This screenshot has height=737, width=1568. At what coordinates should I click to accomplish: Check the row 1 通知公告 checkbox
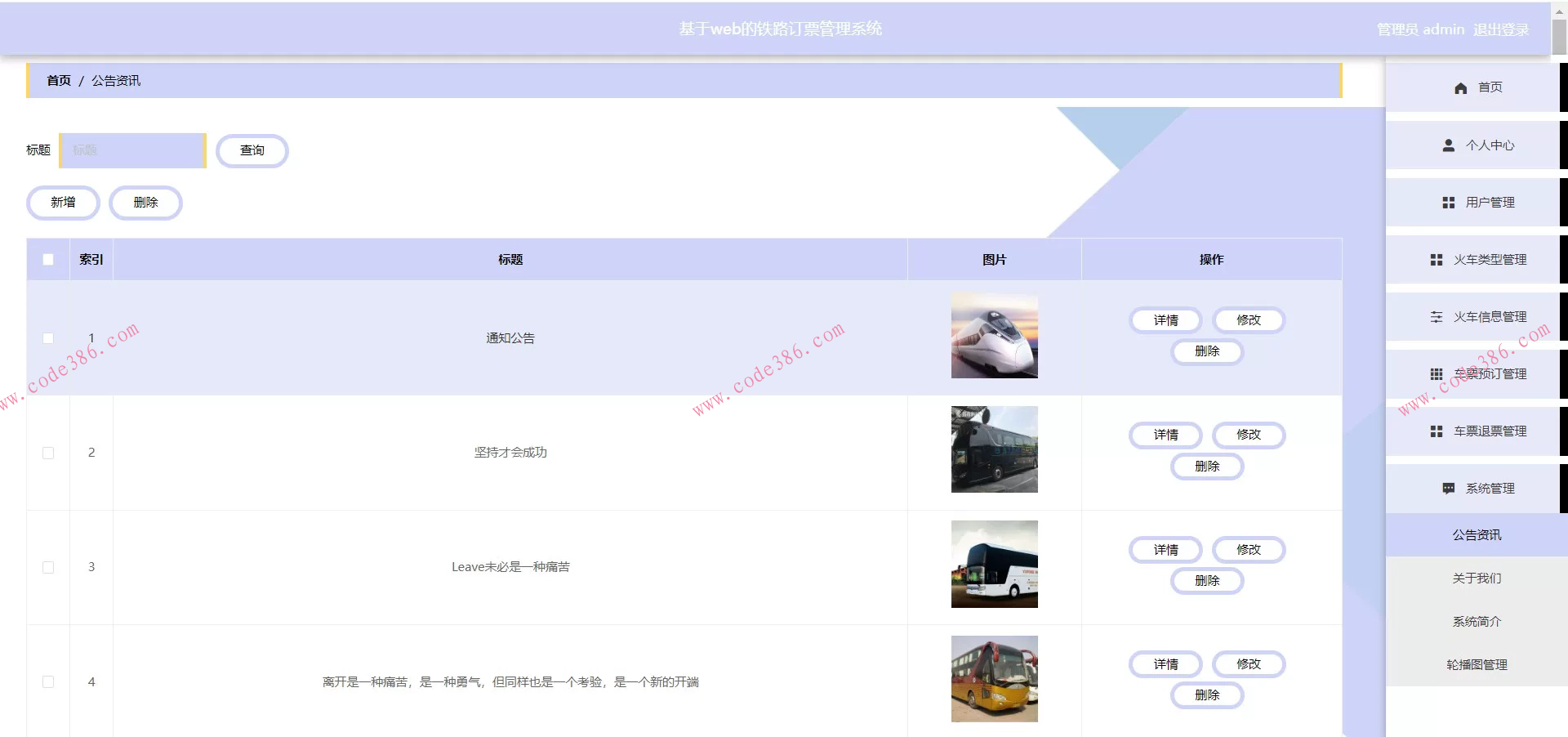[x=48, y=338]
